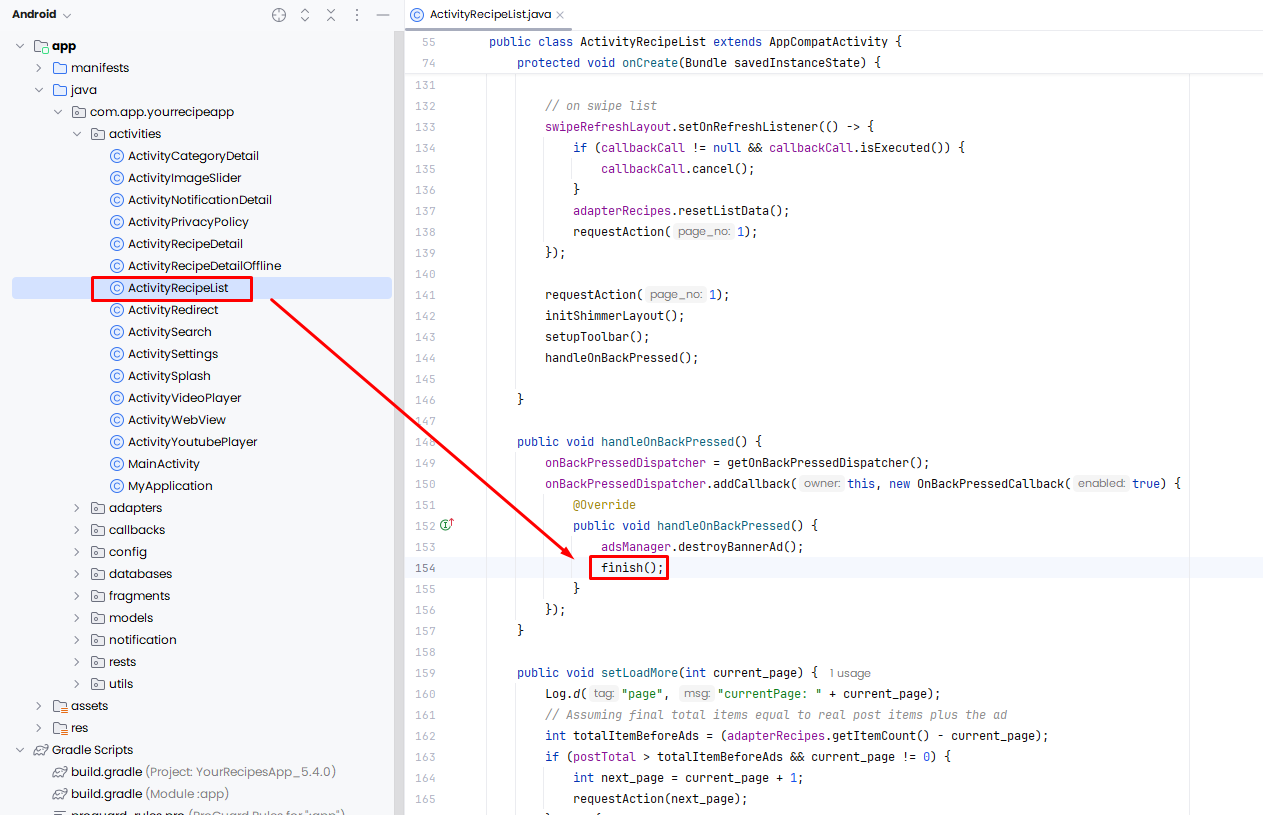This screenshot has height=815, width=1263.
Task: Open ActivityCategoryDetail class
Action: coord(193,156)
